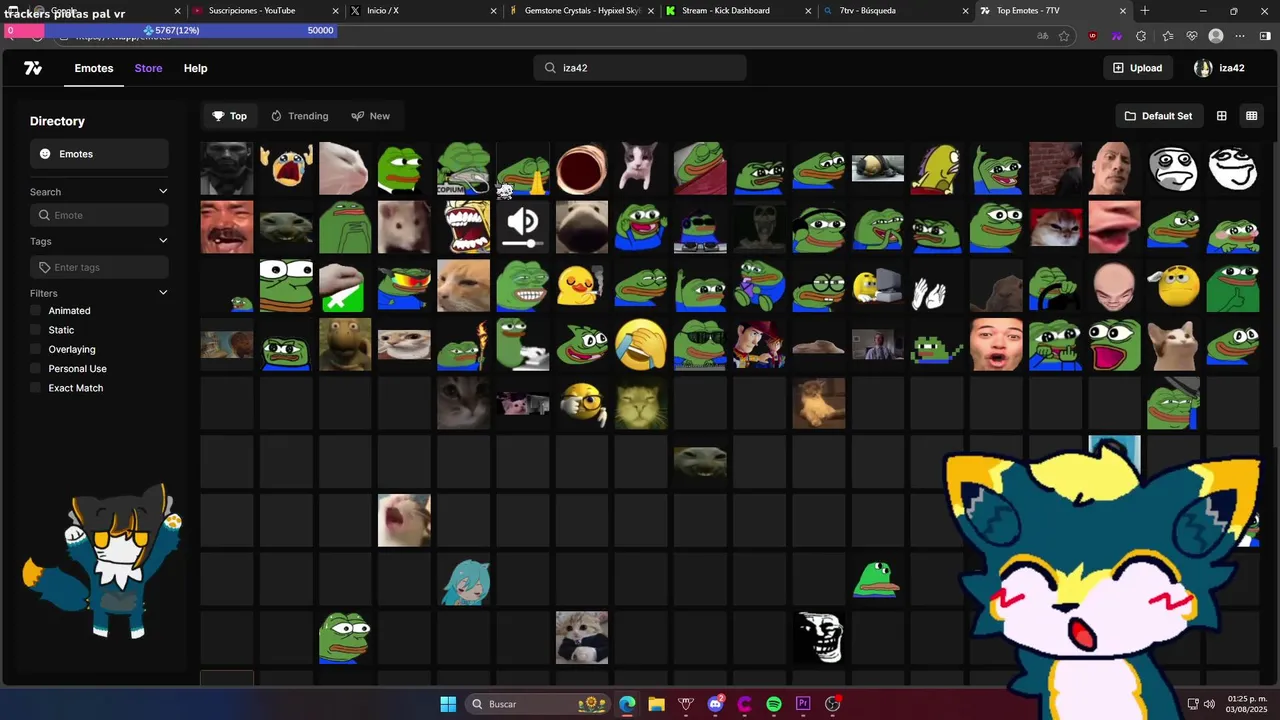The height and width of the screenshot is (720, 1280).
Task: Open the Help page
Action: [x=195, y=68]
